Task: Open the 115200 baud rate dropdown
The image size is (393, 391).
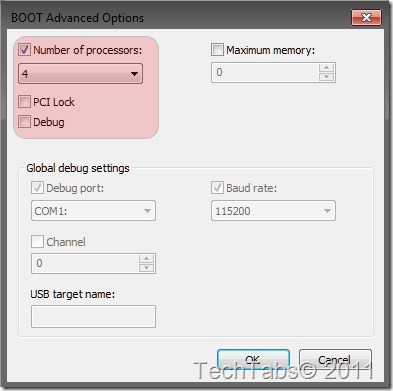Action: click(273, 211)
